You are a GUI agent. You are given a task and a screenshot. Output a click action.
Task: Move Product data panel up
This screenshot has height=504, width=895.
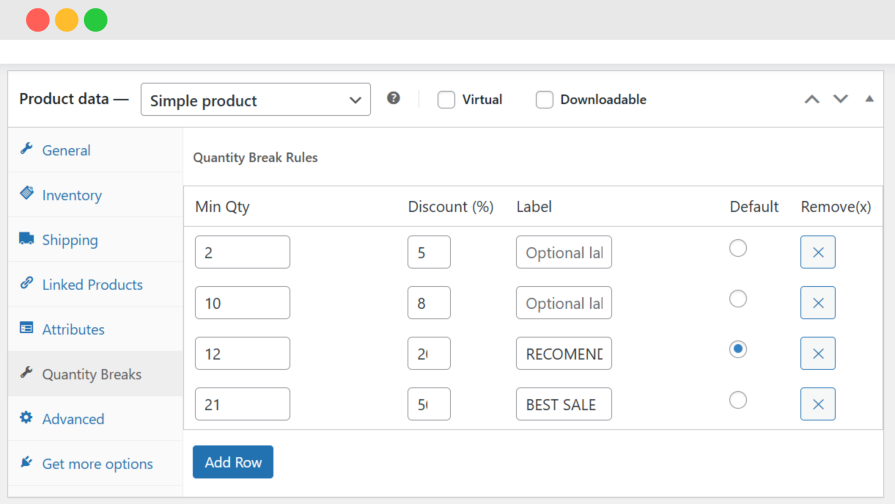812,99
